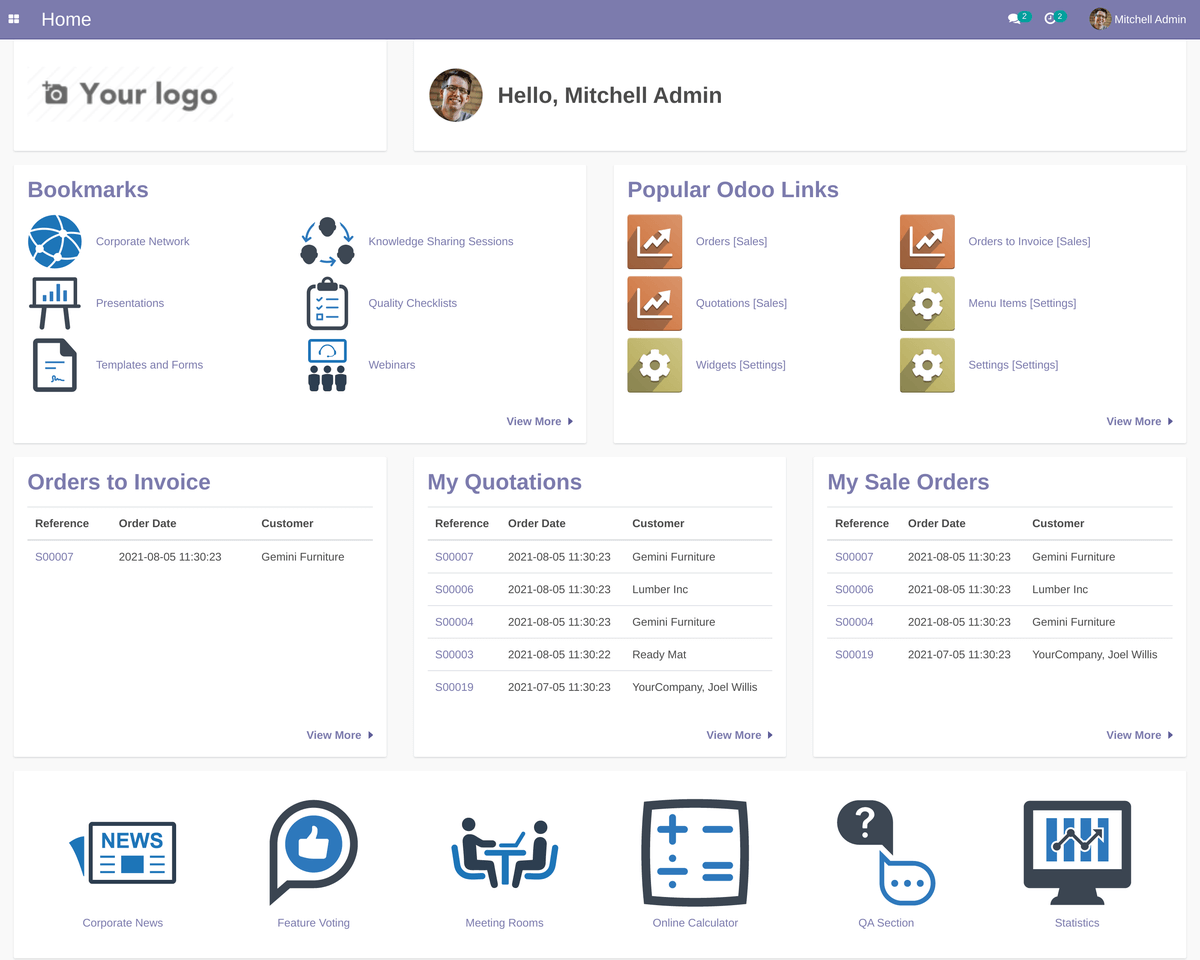Open the Presentations bookmark icon
Screen dimensions: 1200x960
click(54, 303)
